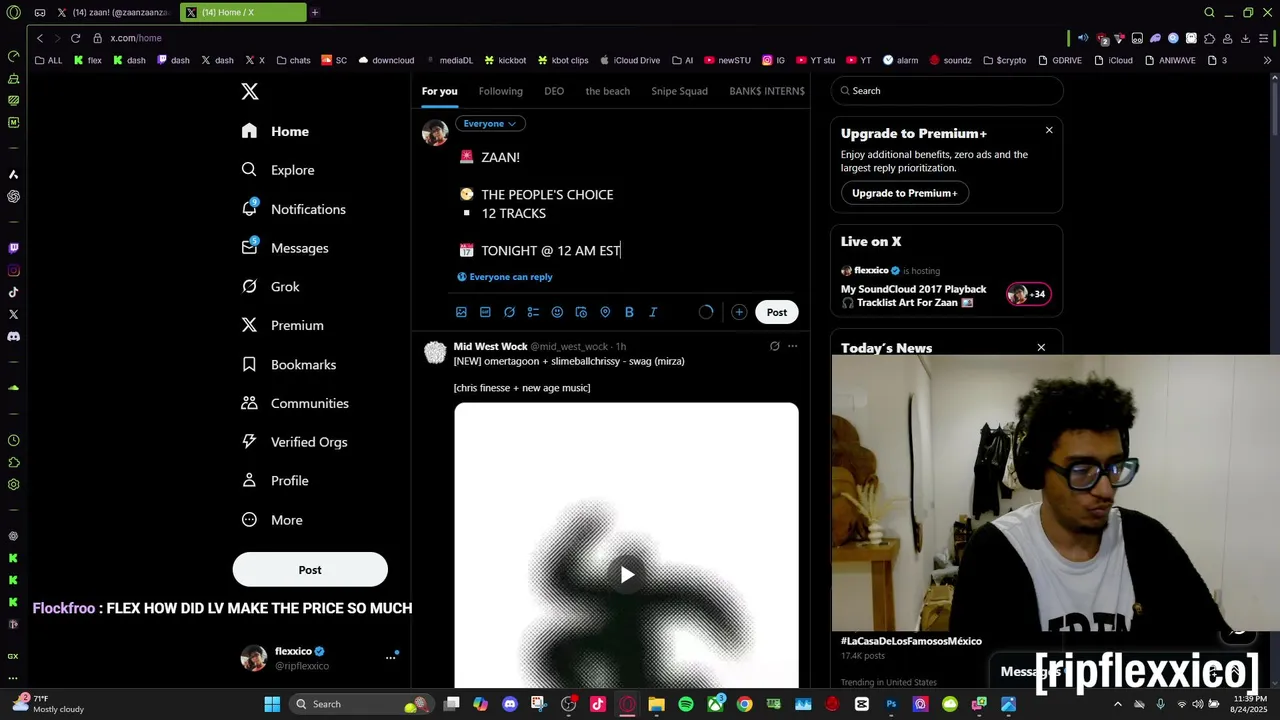
Task: Submit post with composer Post button
Action: 776,312
